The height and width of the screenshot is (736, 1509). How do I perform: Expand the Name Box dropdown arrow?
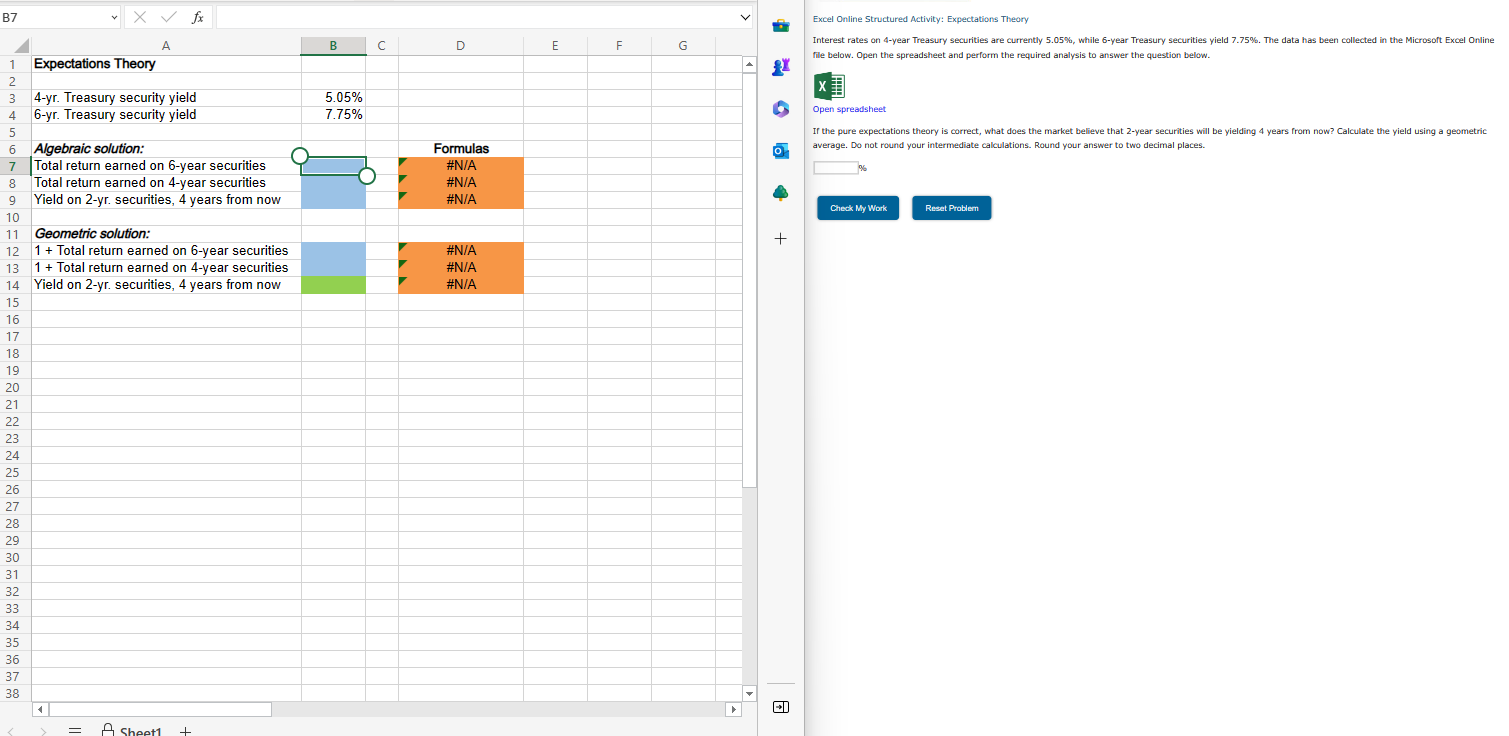(115, 17)
